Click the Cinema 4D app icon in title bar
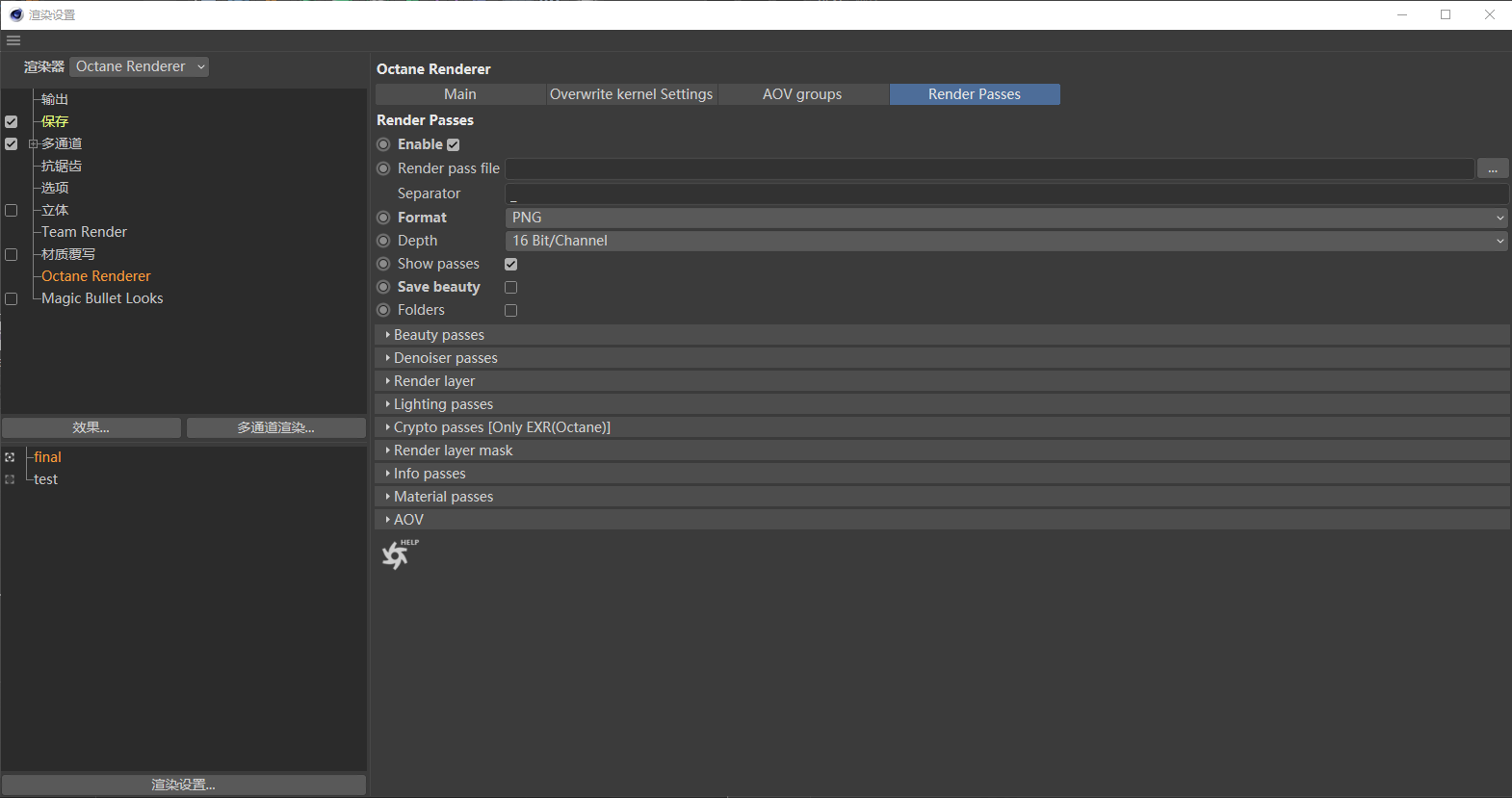This screenshot has width=1512, height=798. coord(16,14)
